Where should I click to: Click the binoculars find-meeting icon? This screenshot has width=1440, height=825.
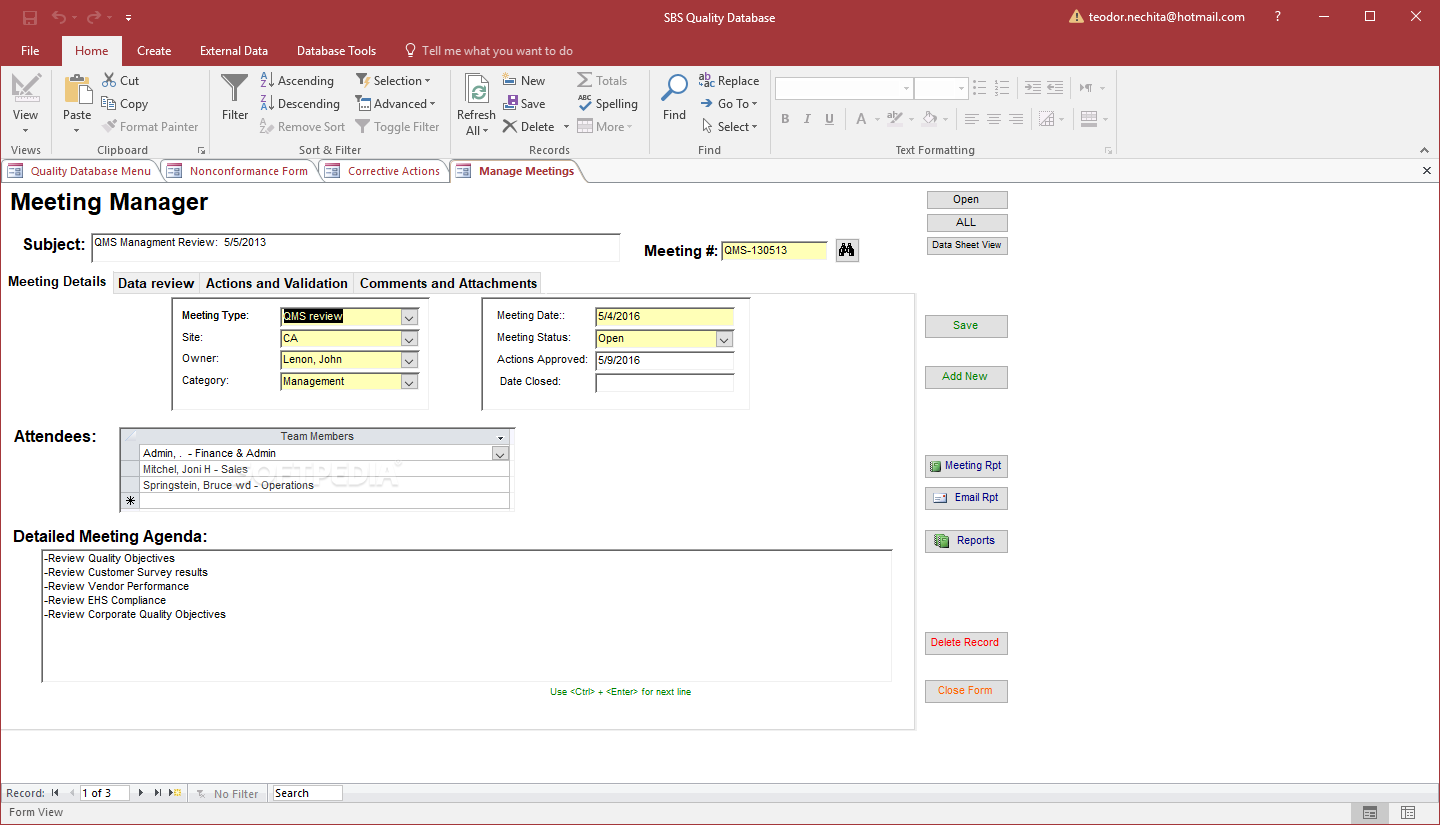point(847,250)
